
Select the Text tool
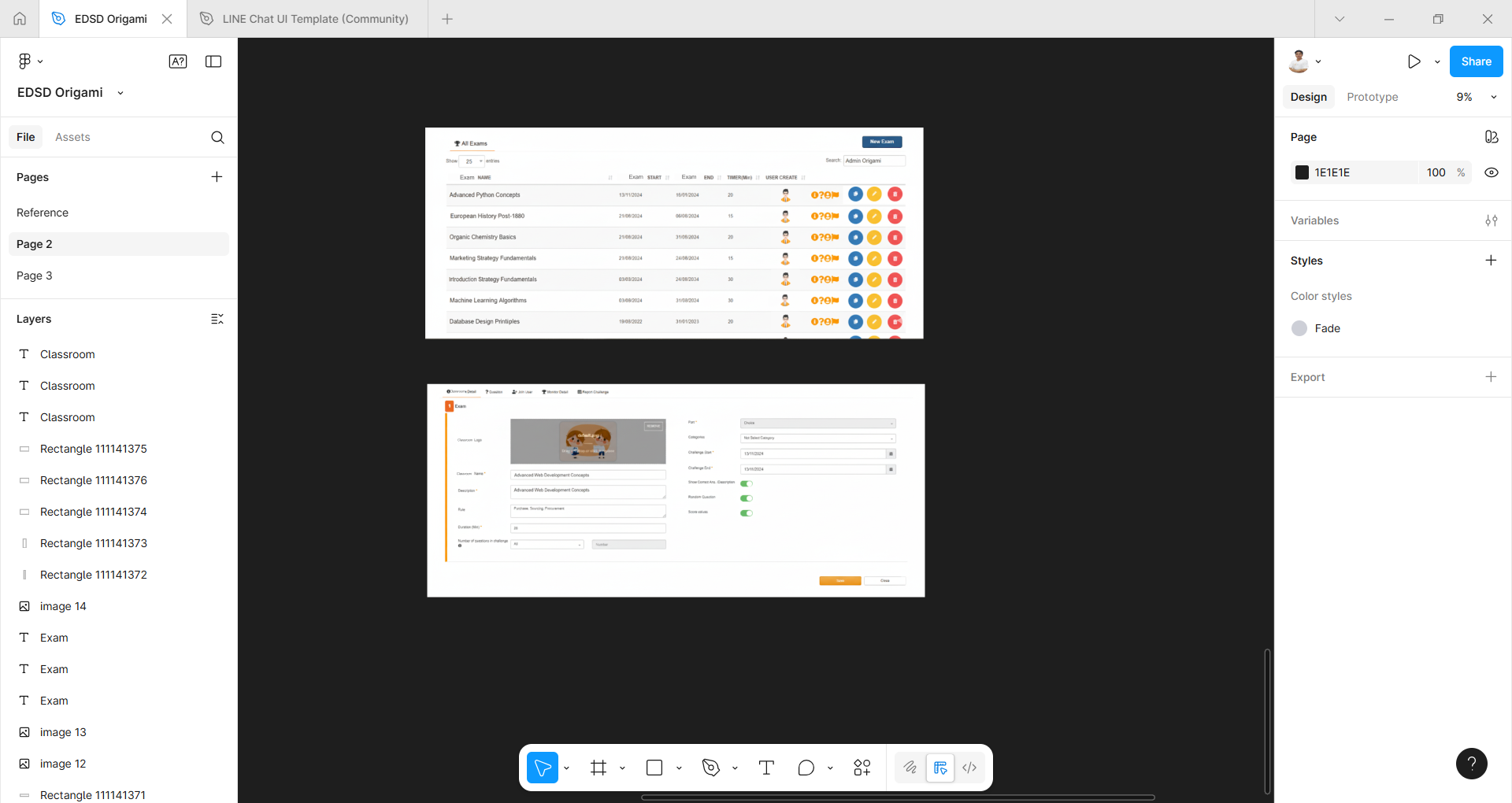click(766, 768)
